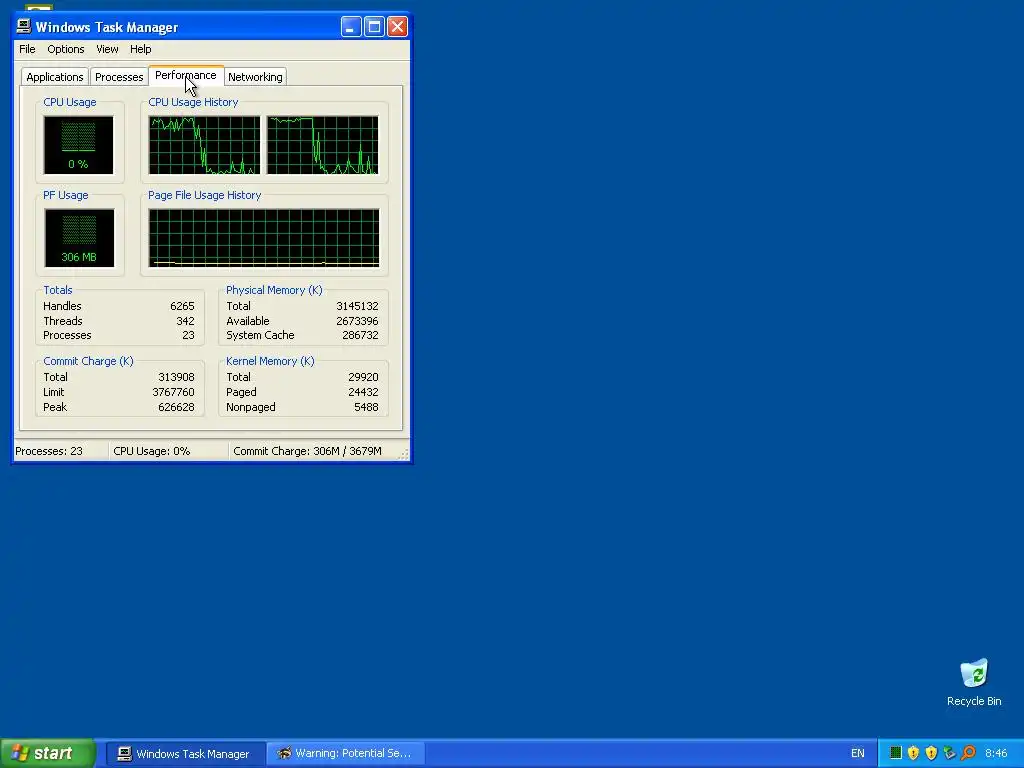Select the Recycle Bin desktop icon
Screen dimensions: 1024x768
click(974, 682)
